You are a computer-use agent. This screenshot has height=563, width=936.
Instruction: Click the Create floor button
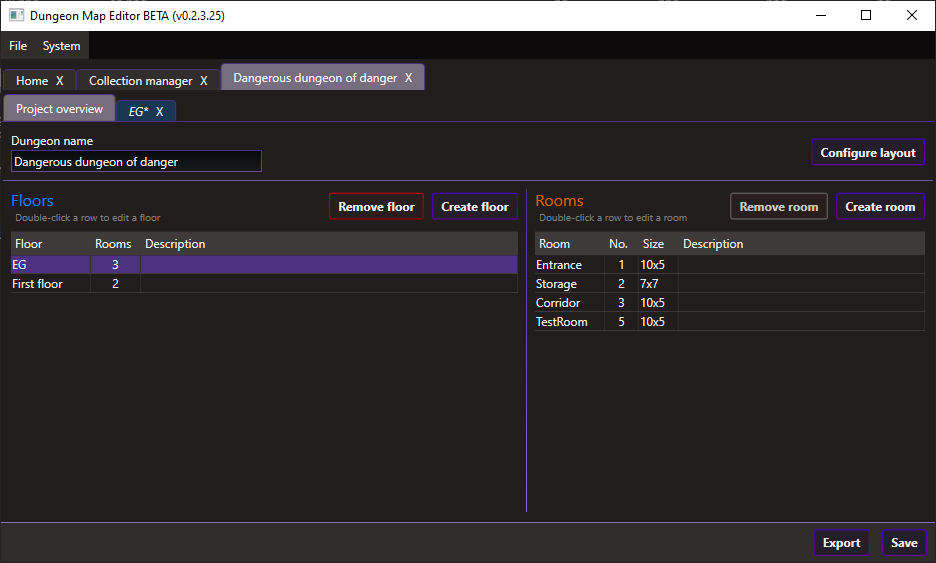pyautogui.click(x=475, y=207)
